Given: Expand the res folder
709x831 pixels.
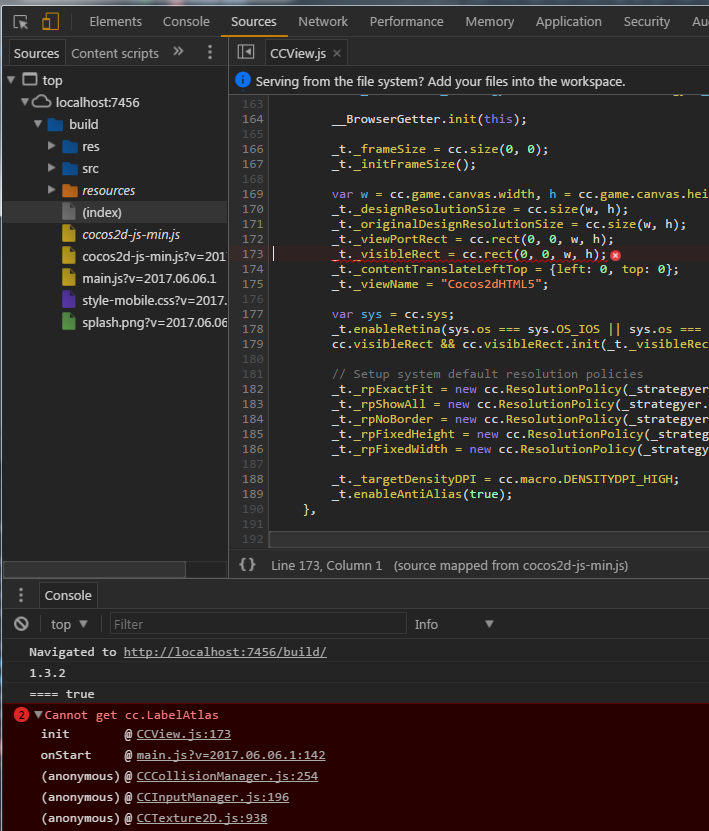Looking at the screenshot, I should click(x=53, y=146).
